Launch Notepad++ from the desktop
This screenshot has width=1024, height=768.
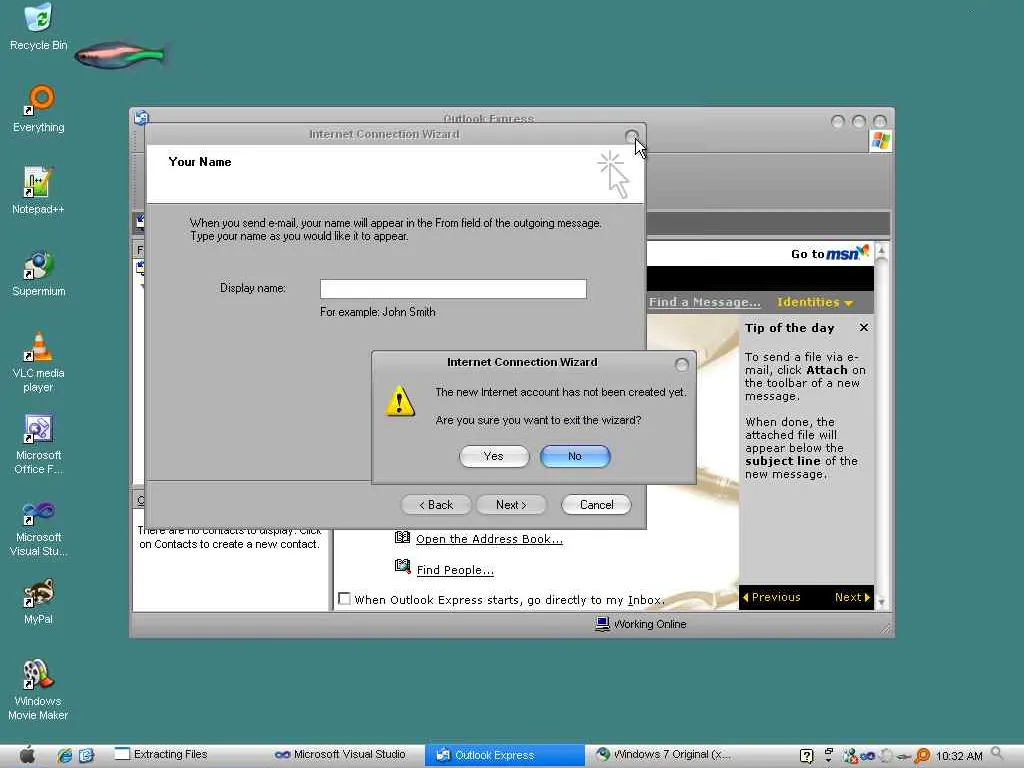[38, 191]
